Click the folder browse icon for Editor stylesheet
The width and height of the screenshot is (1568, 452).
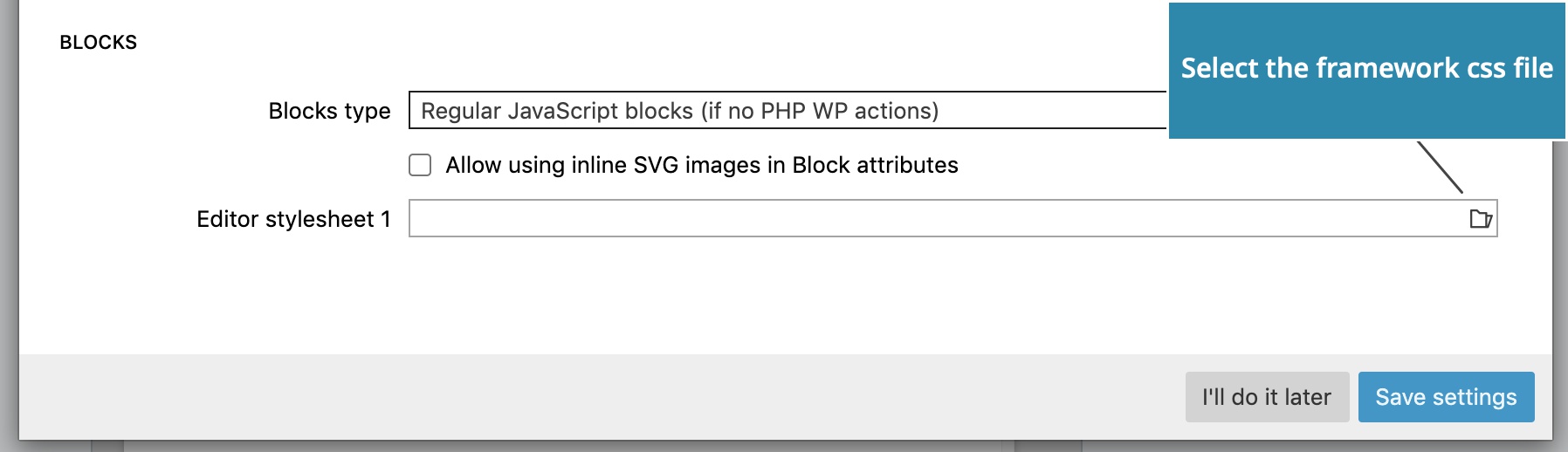point(1481,218)
